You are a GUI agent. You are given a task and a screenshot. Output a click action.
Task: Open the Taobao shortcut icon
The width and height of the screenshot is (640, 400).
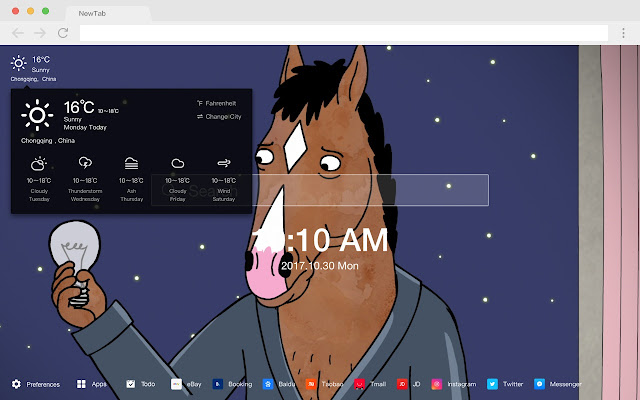pyautogui.click(x=311, y=384)
